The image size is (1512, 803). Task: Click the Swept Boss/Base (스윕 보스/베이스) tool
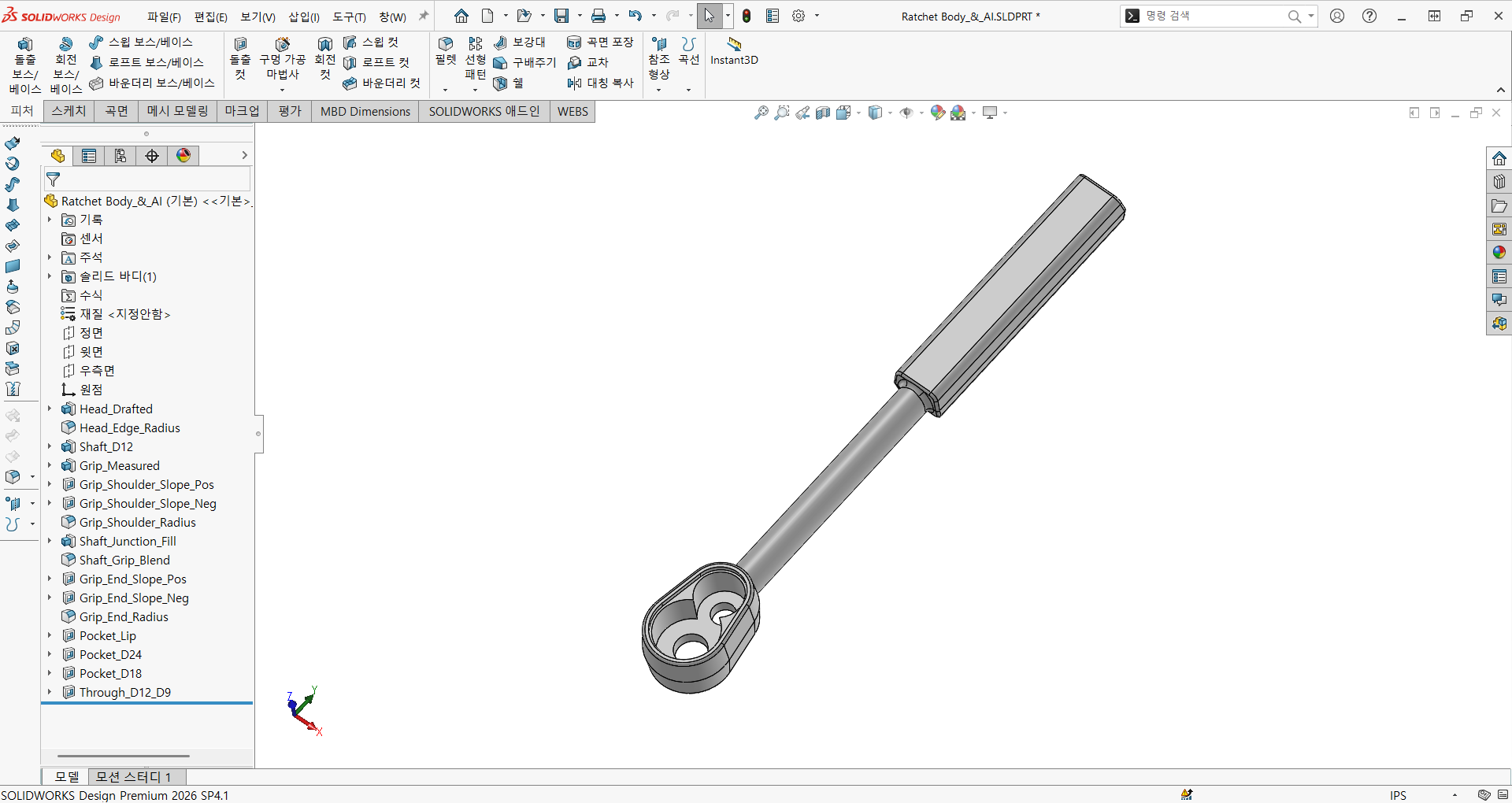[x=141, y=43]
